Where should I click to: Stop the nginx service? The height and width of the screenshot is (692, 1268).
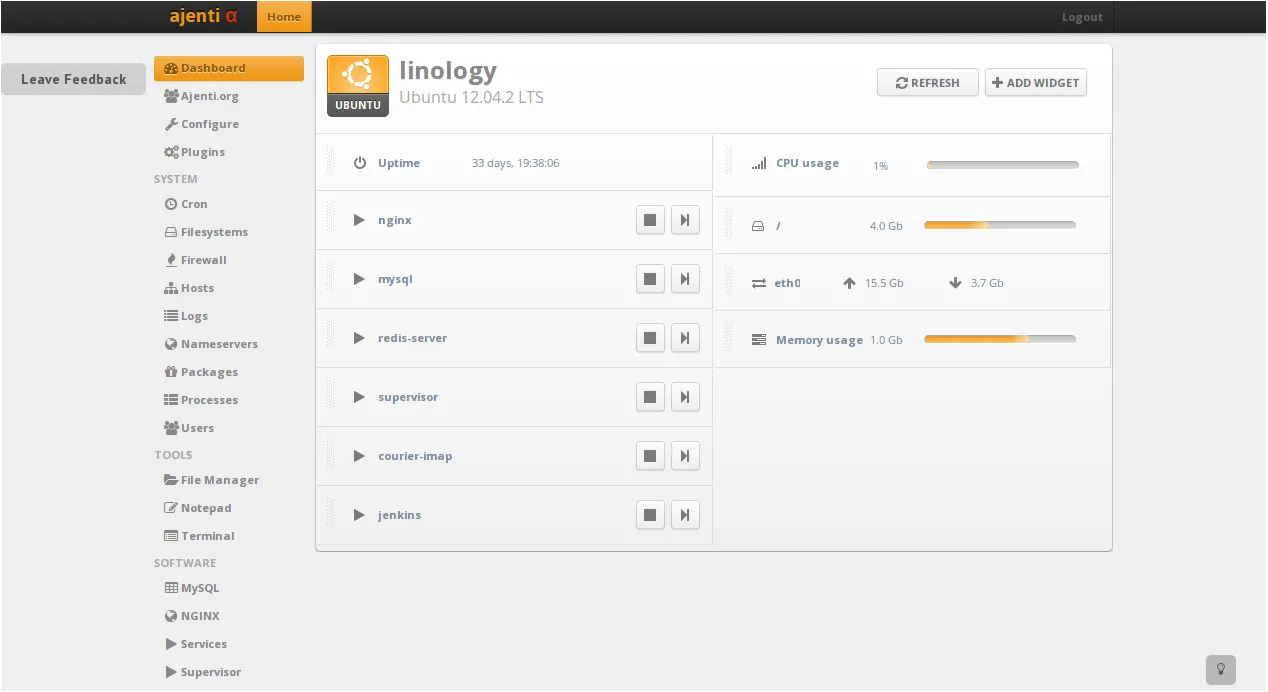pos(650,220)
